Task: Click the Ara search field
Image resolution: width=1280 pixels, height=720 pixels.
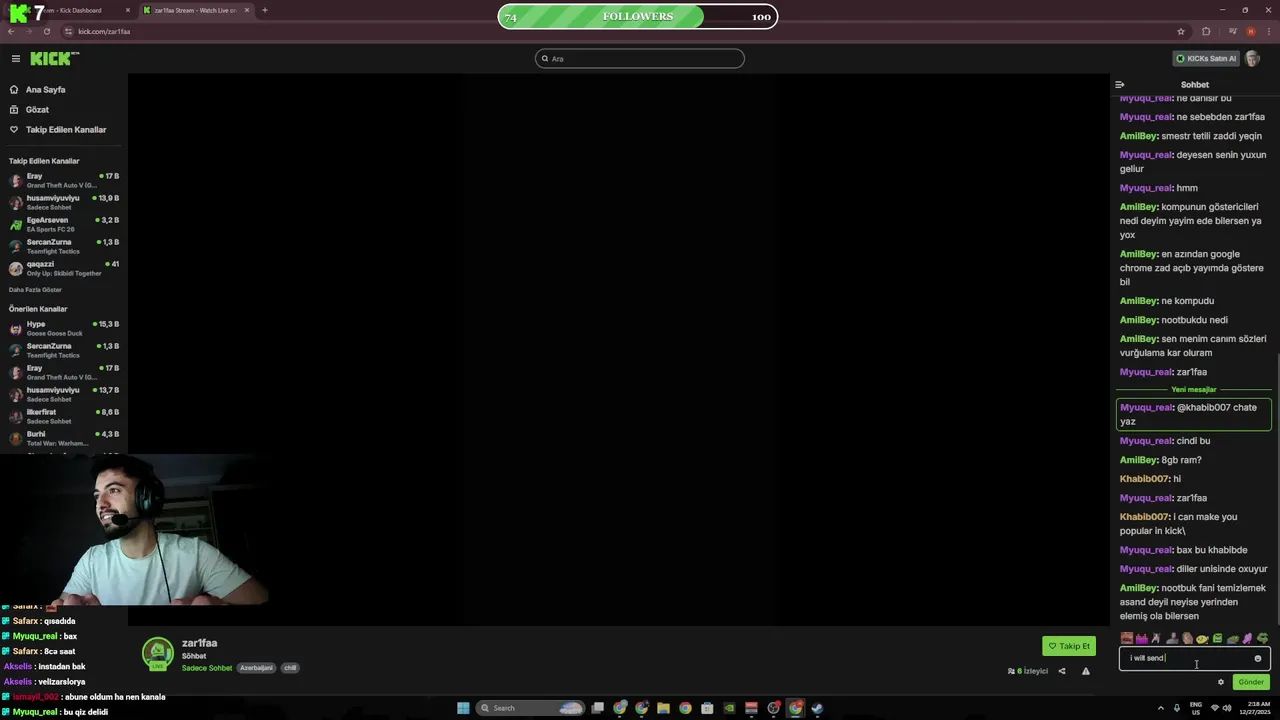Action: click(640, 59)
